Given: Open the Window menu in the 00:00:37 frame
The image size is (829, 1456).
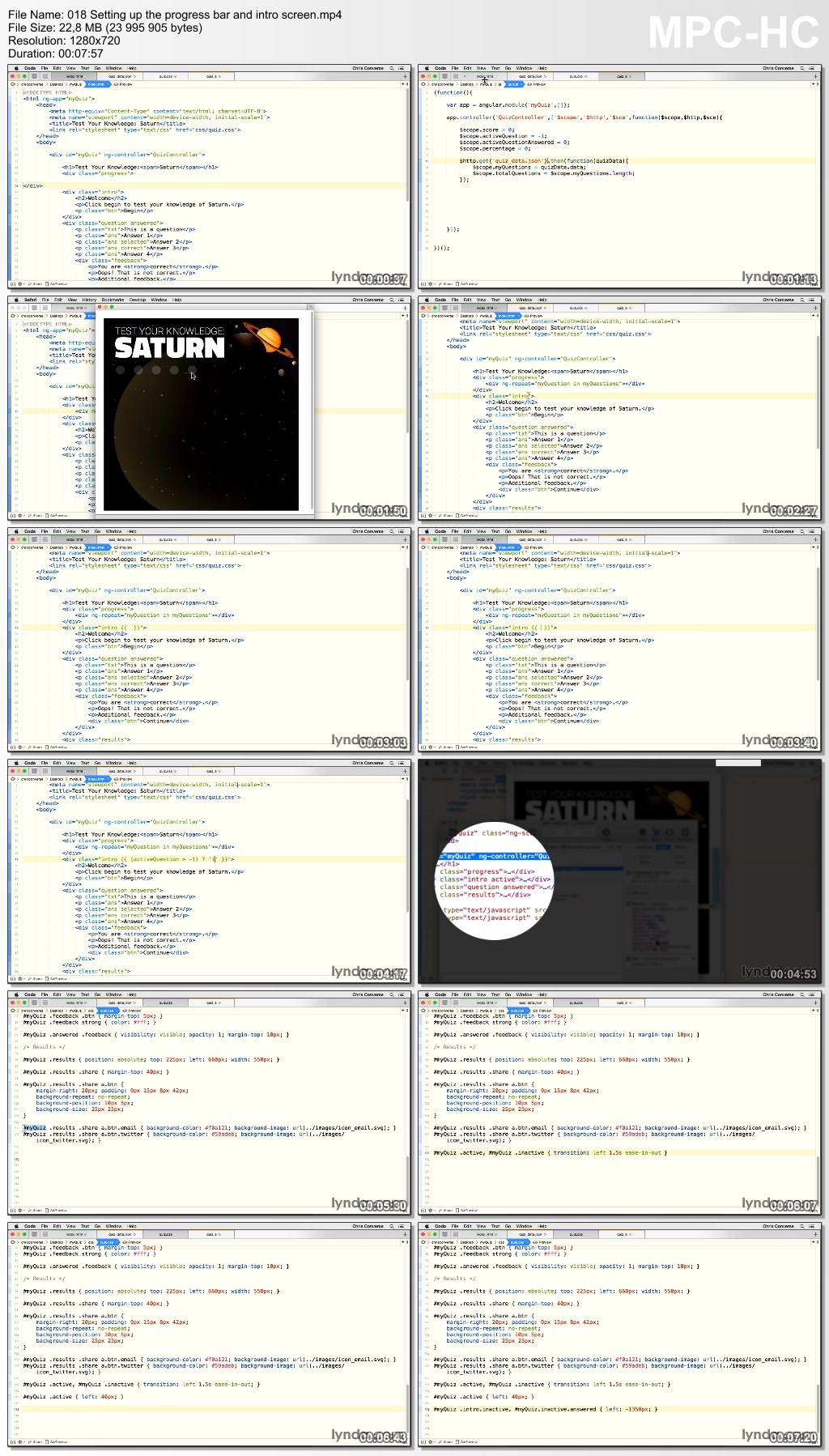Looking at the screenshot, I should tap(113, 68).
